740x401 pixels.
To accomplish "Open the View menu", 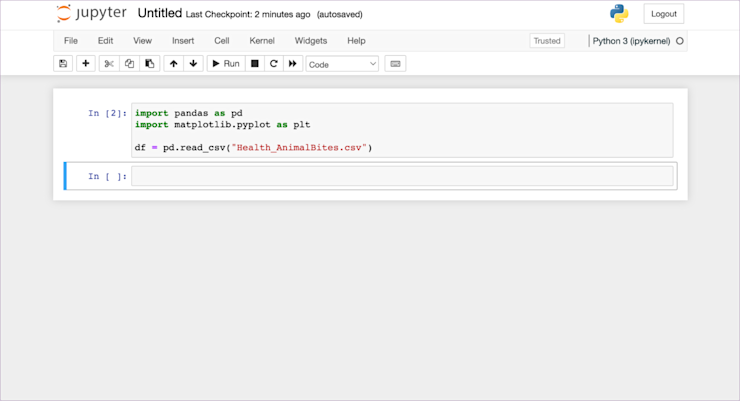I will [142, 41].
